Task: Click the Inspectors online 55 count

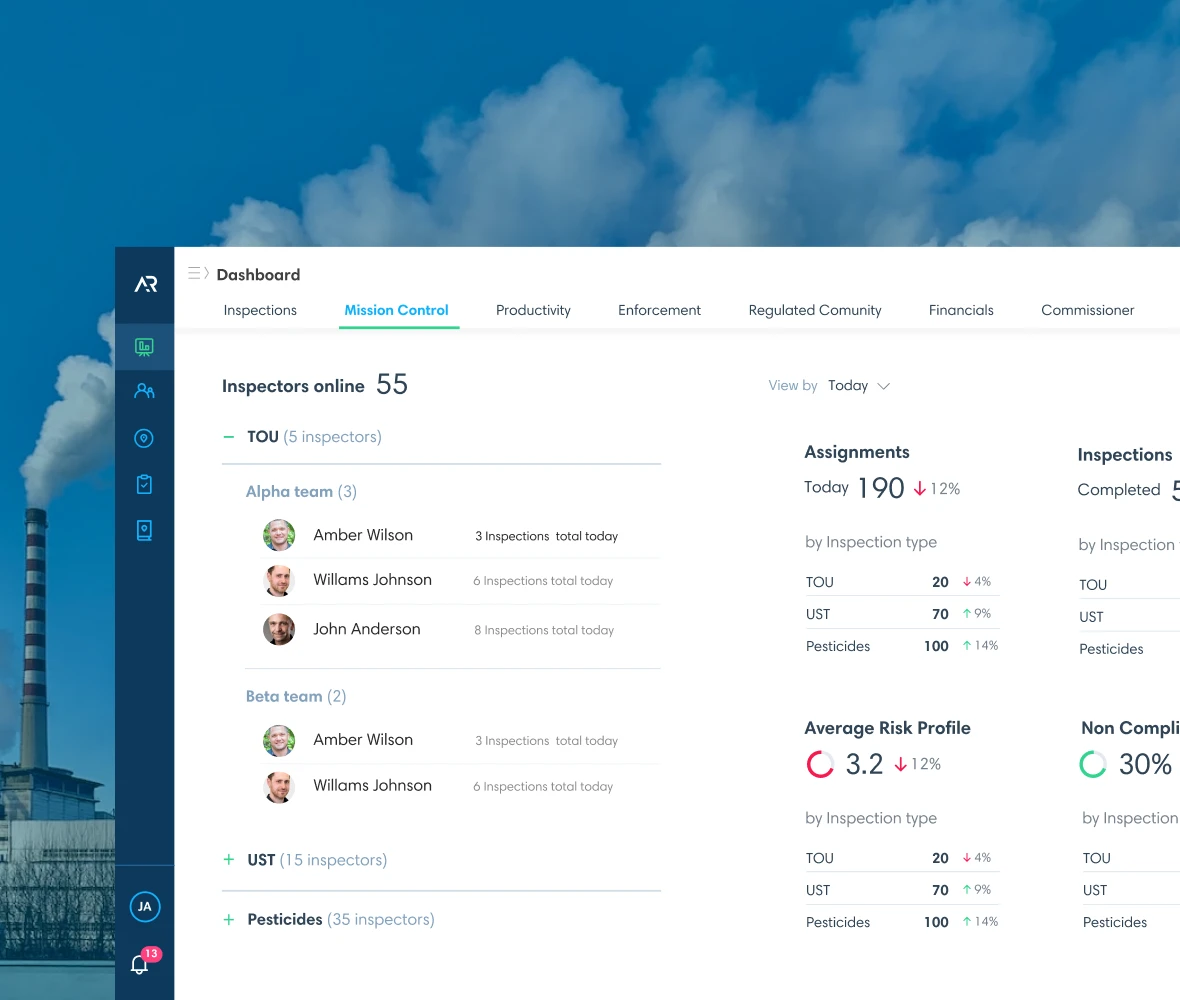Action: 392,384
